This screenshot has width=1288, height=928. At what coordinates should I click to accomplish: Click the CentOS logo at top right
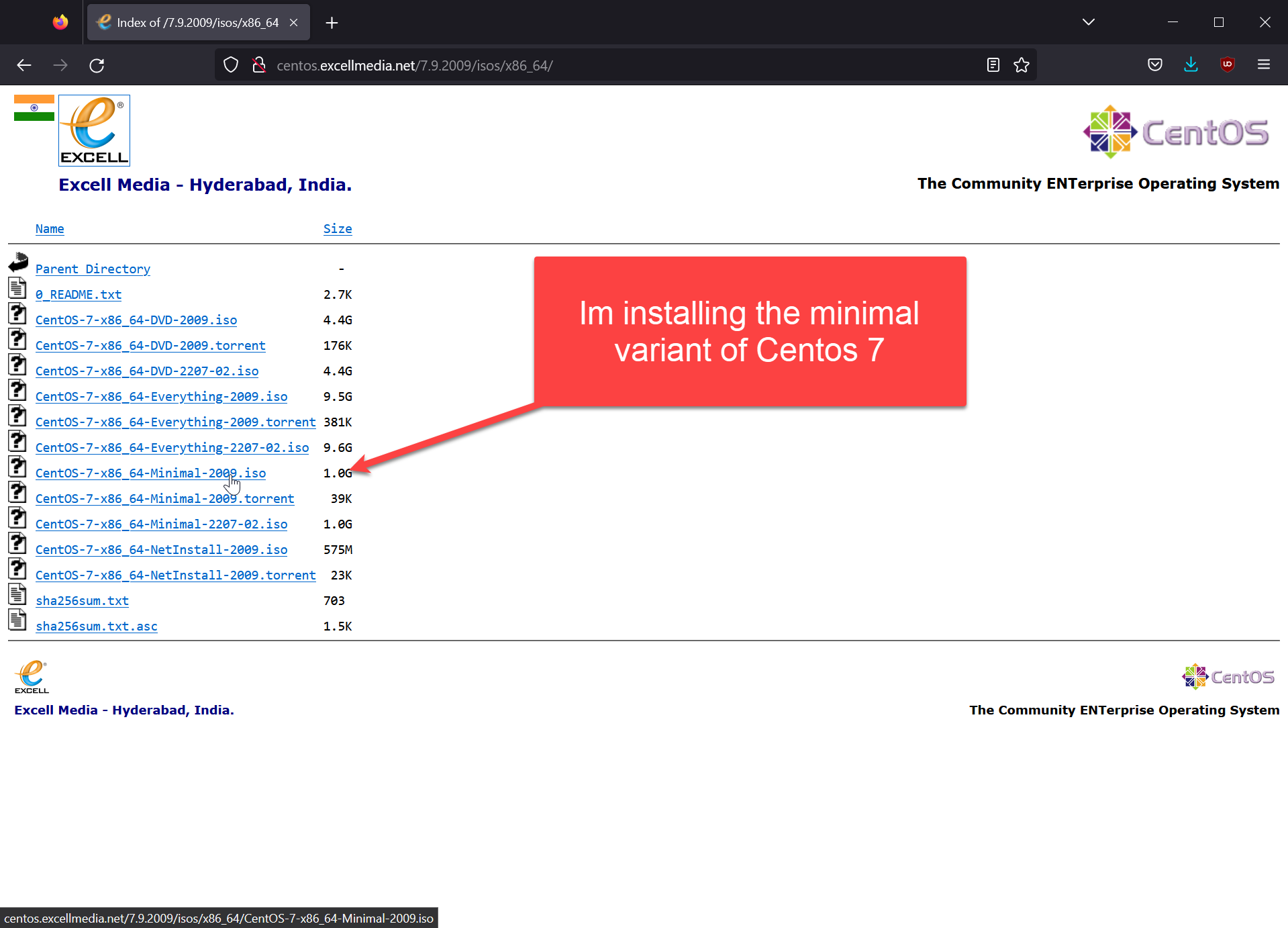tap(1176, 132)
